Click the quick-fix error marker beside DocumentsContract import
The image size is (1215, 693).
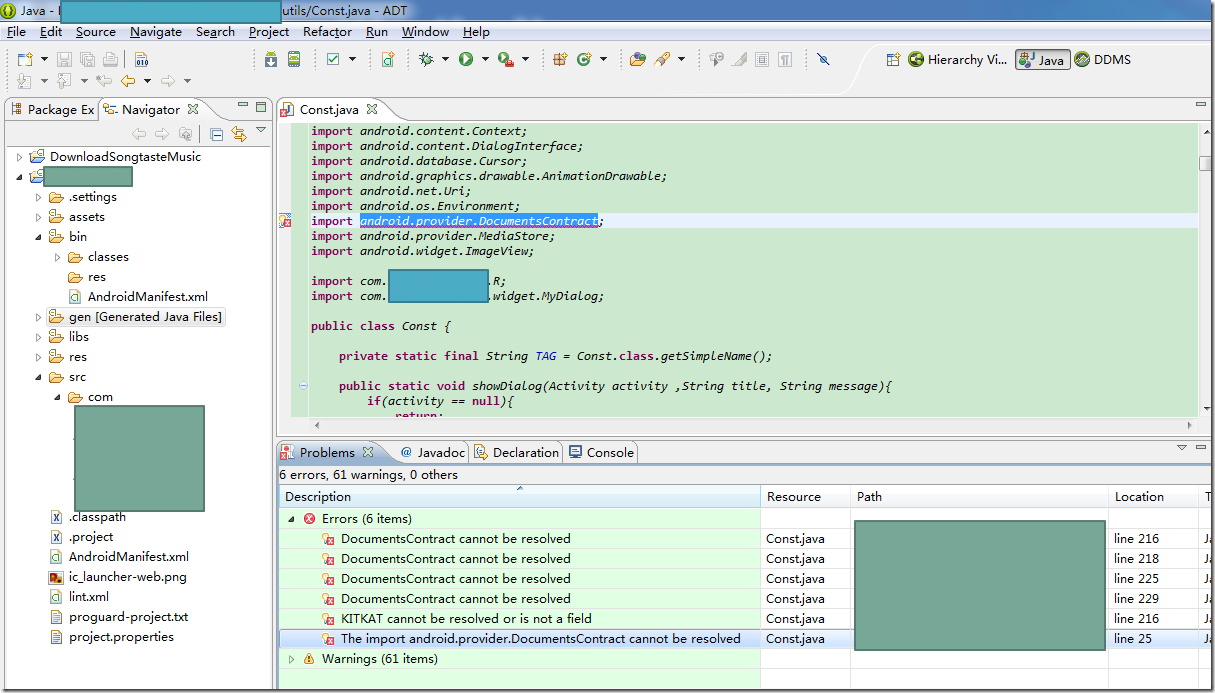tap(285, 222)
